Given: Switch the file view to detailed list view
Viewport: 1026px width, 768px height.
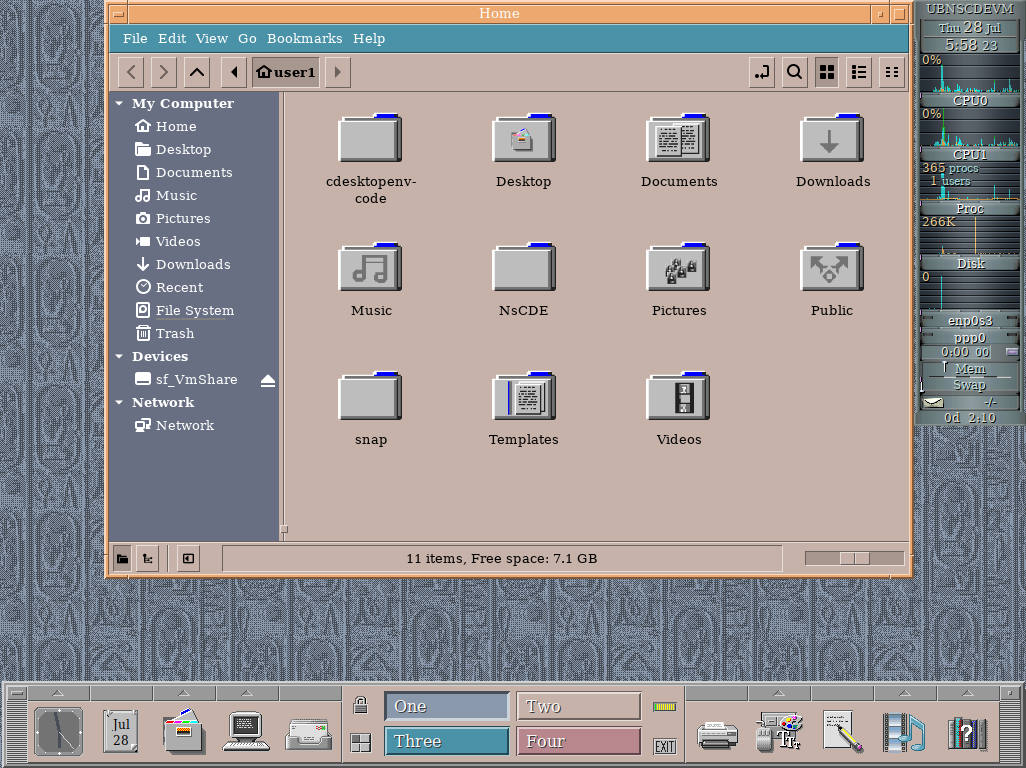Looking at the screenshot, I should (858, 72).
